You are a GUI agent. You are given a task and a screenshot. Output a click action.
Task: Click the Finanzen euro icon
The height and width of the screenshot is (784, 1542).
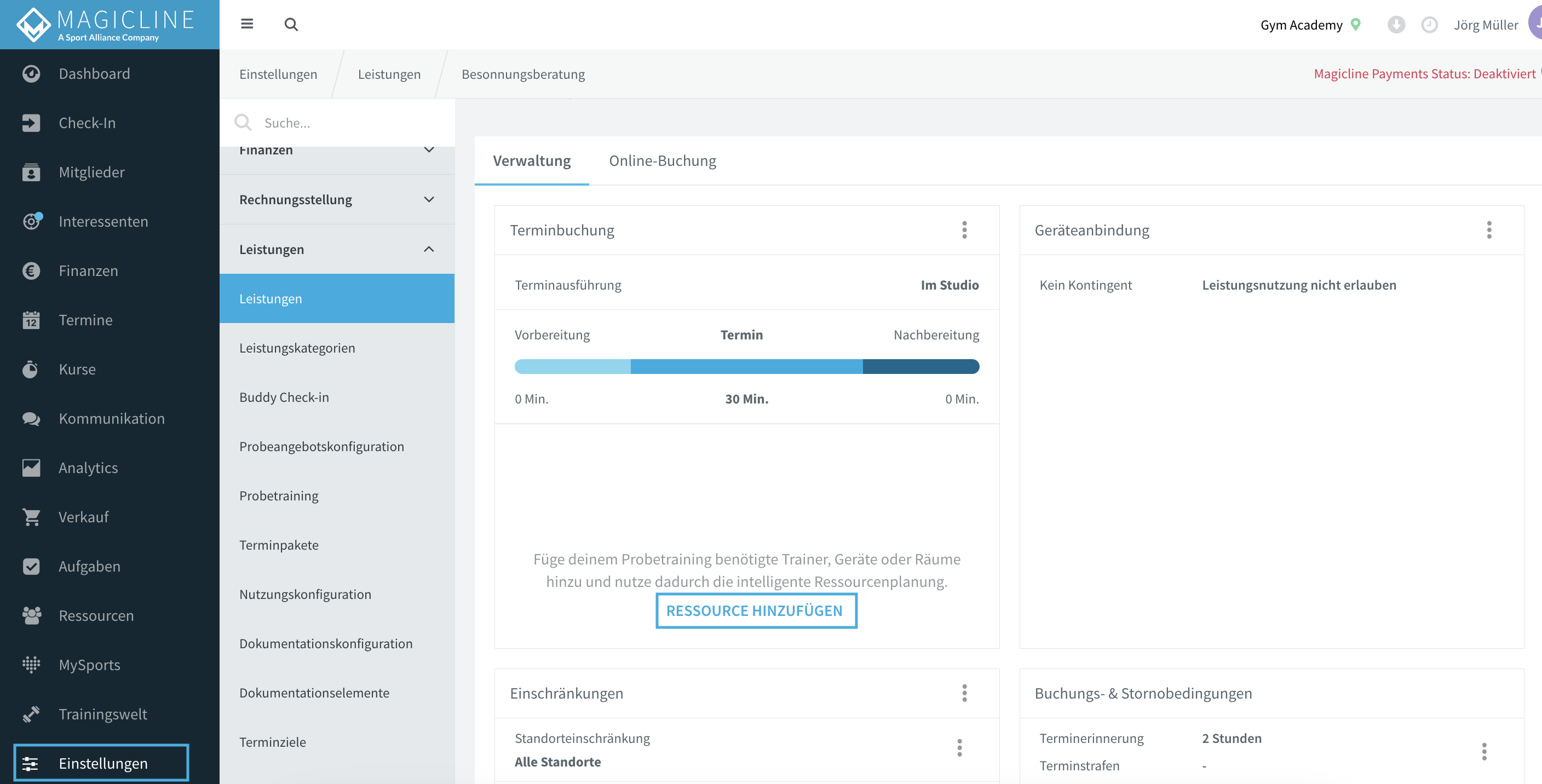[31, 270]
